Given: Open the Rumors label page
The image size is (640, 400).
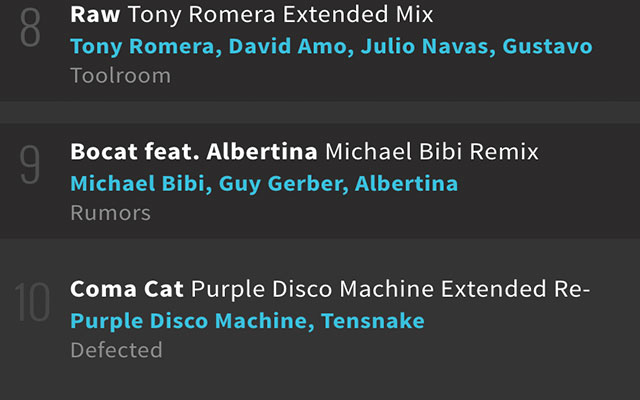Looking at the screenshot, I should 110,213.
